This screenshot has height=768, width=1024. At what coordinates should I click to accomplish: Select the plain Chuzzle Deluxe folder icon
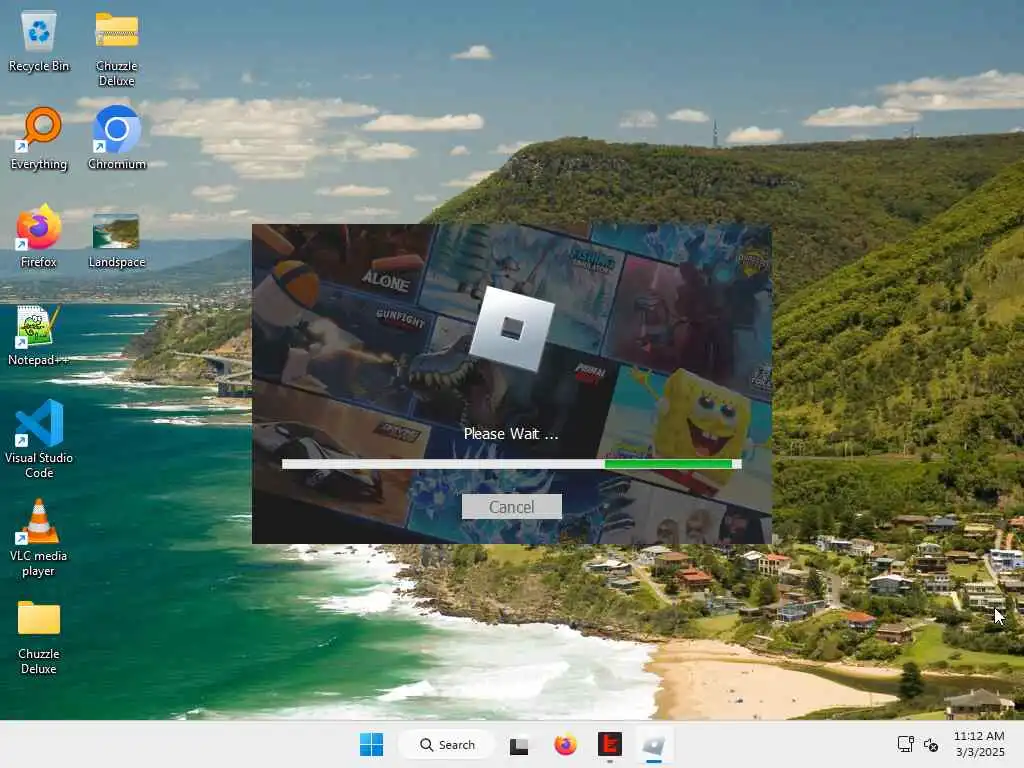(x=39, y=637)
